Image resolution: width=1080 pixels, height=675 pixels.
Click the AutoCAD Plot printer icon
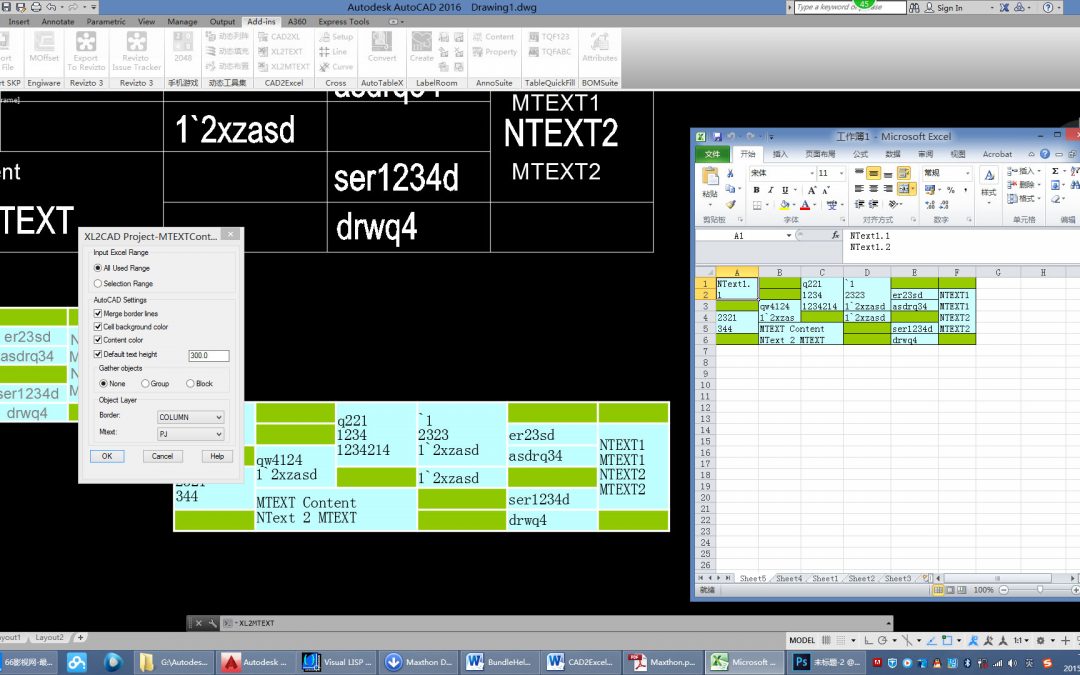[x=36, y=8]
